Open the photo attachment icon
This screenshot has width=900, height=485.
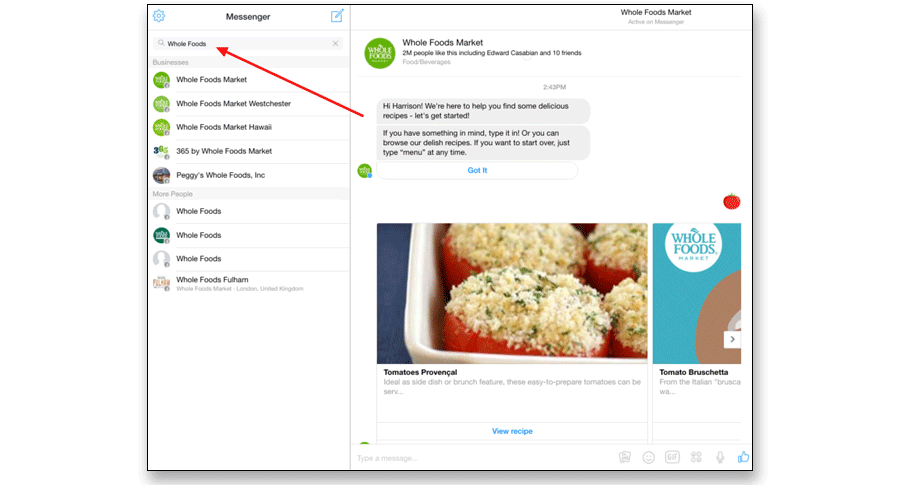[x=624, y=457]
